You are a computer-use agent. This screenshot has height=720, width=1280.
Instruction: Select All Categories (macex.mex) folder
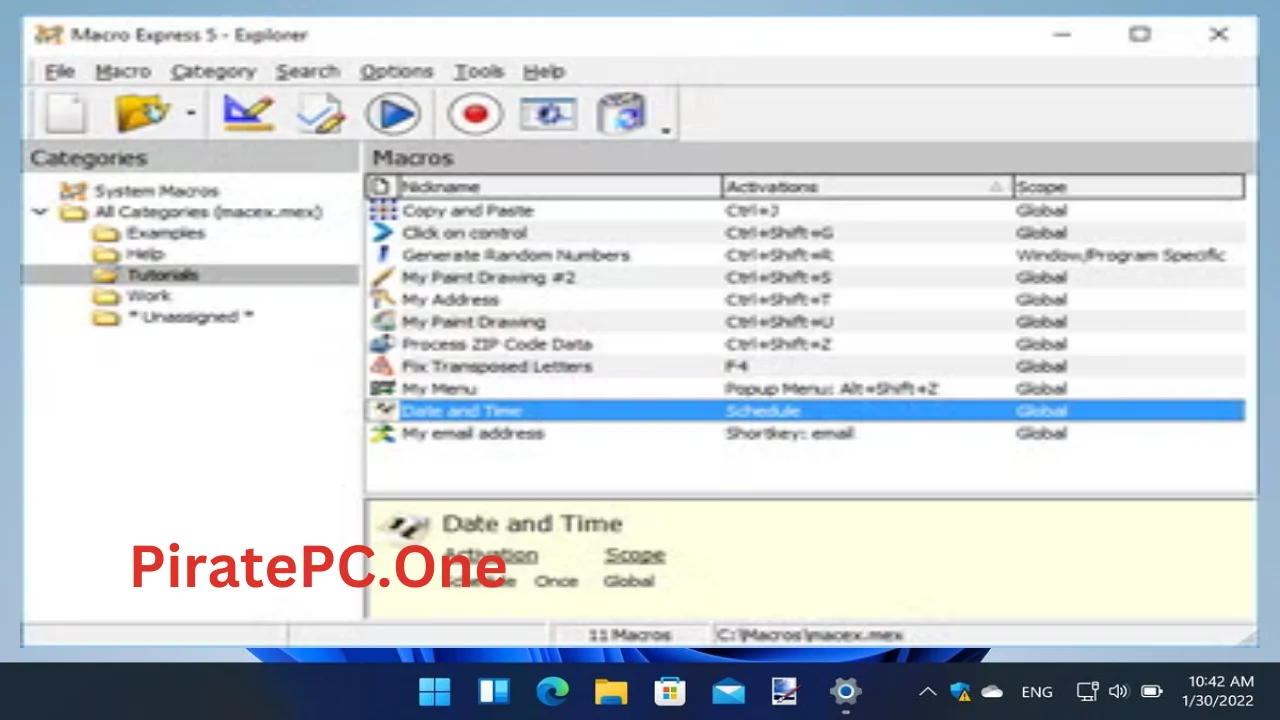208,212
